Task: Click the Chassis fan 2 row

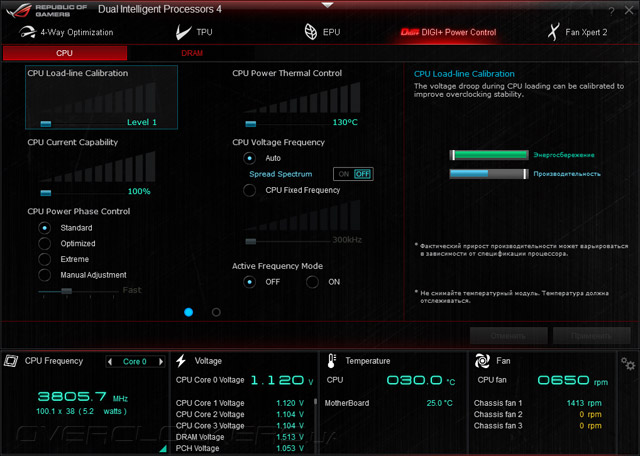Action: 538,414
